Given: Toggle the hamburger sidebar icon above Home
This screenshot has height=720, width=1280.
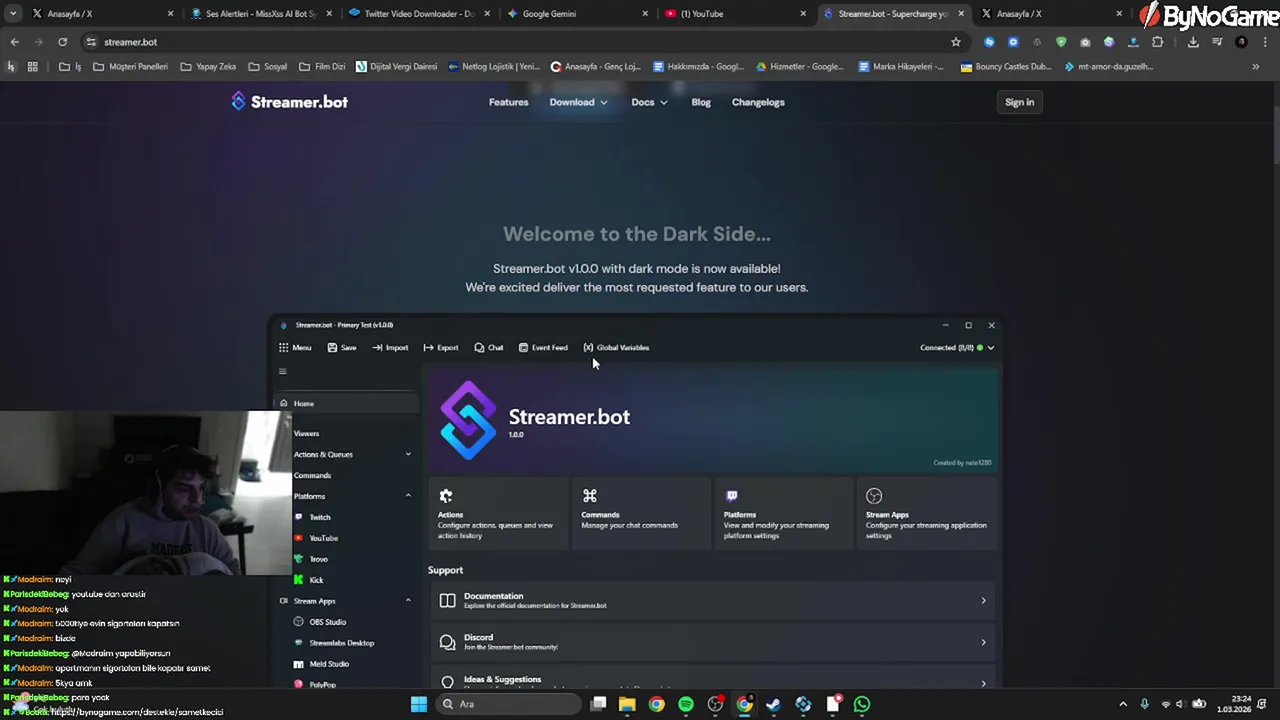Looking at the screenshot, I should 282,372.
